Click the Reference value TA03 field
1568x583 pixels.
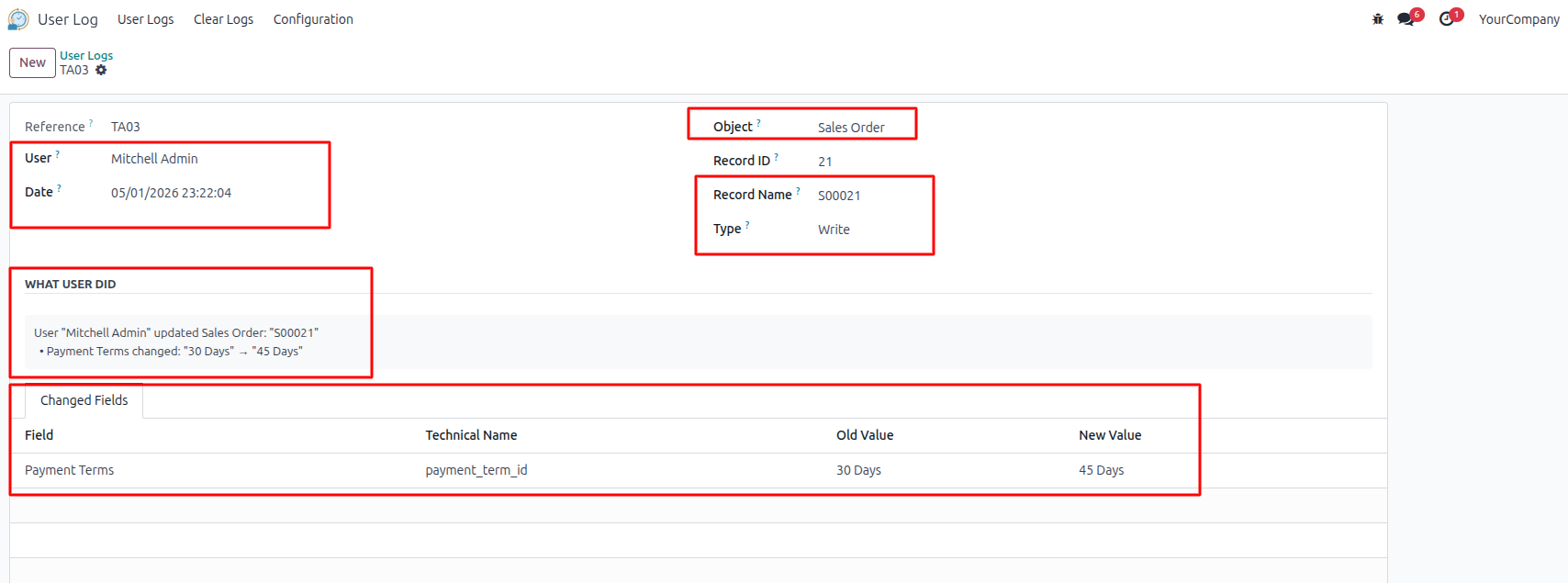[126, 127]
